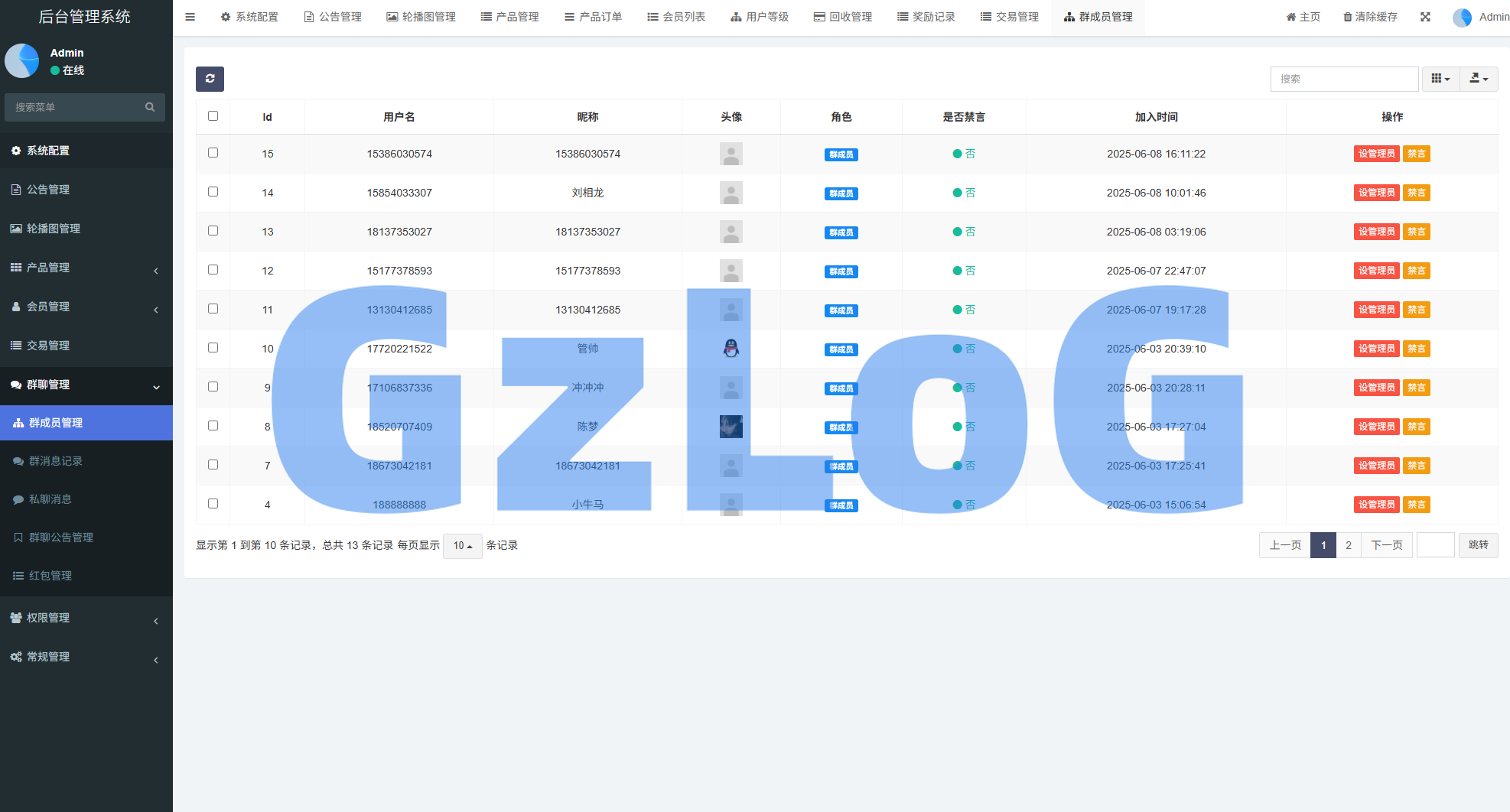This screenshot has height=812, width=1510.
Task: Tick the checkbox for row Id 8
Action: (x=213, y=426)
